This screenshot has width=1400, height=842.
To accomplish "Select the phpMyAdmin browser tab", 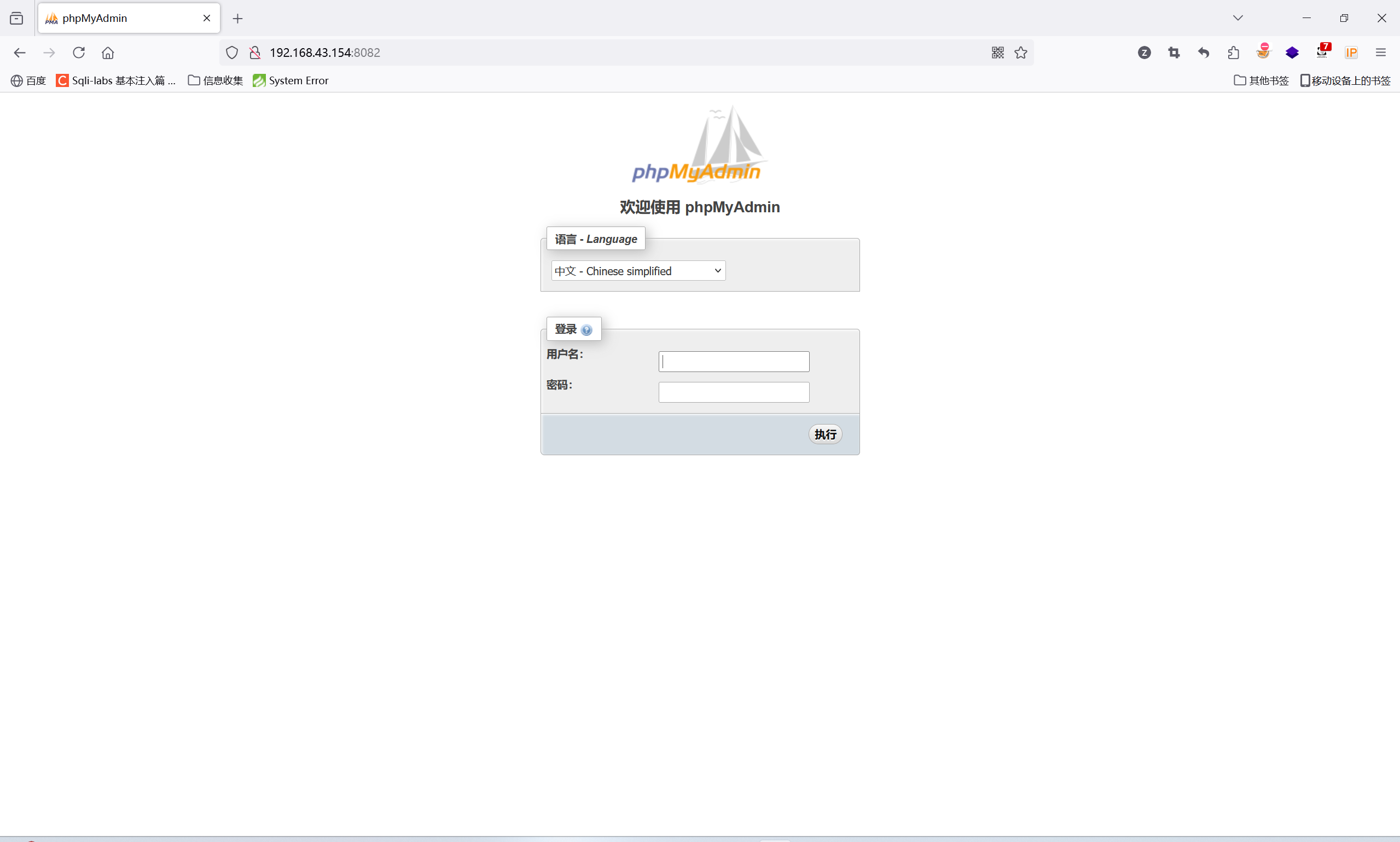I will [119, 18].
